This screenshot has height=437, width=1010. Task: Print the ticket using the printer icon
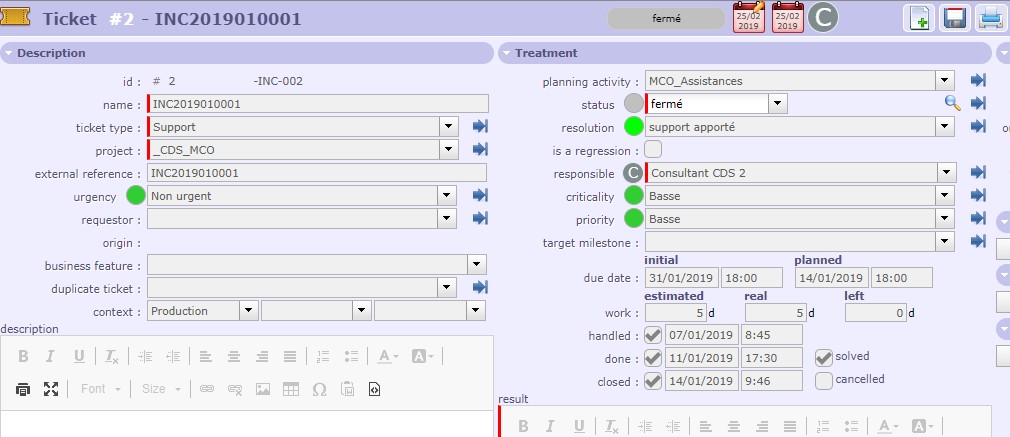point(990,18)
